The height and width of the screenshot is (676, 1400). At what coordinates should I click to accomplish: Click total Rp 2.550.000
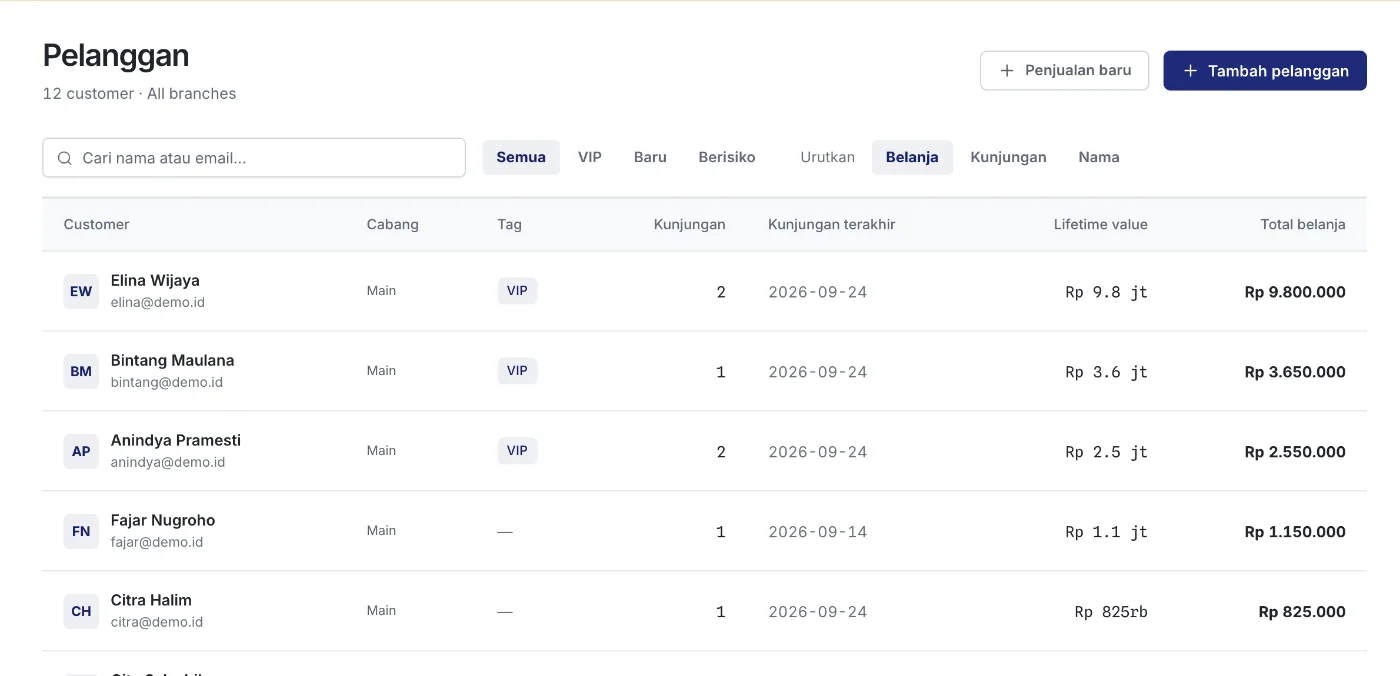pyautogui.click(x=1295, y=452)
